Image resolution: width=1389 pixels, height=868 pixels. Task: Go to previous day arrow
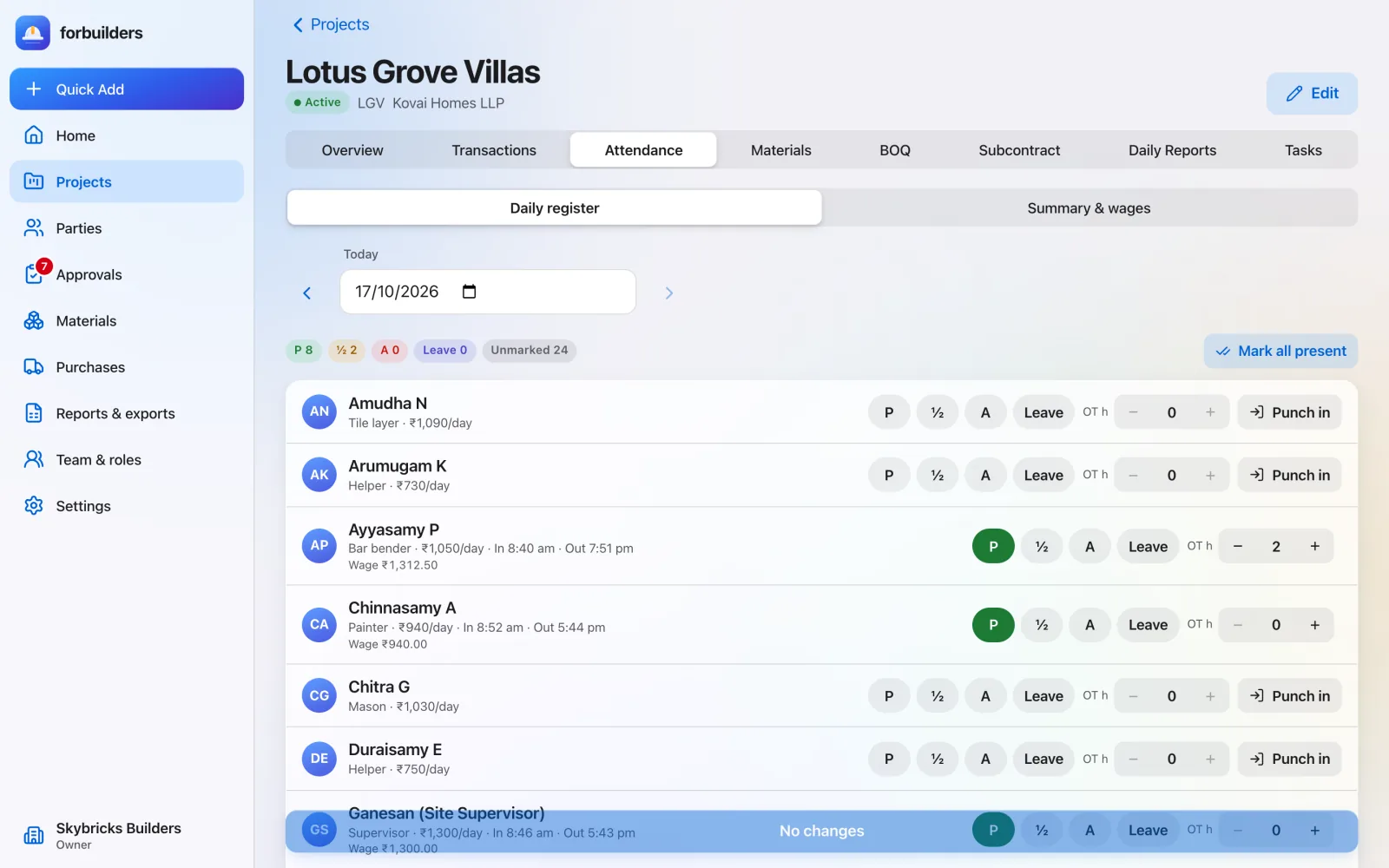(306, 293)
